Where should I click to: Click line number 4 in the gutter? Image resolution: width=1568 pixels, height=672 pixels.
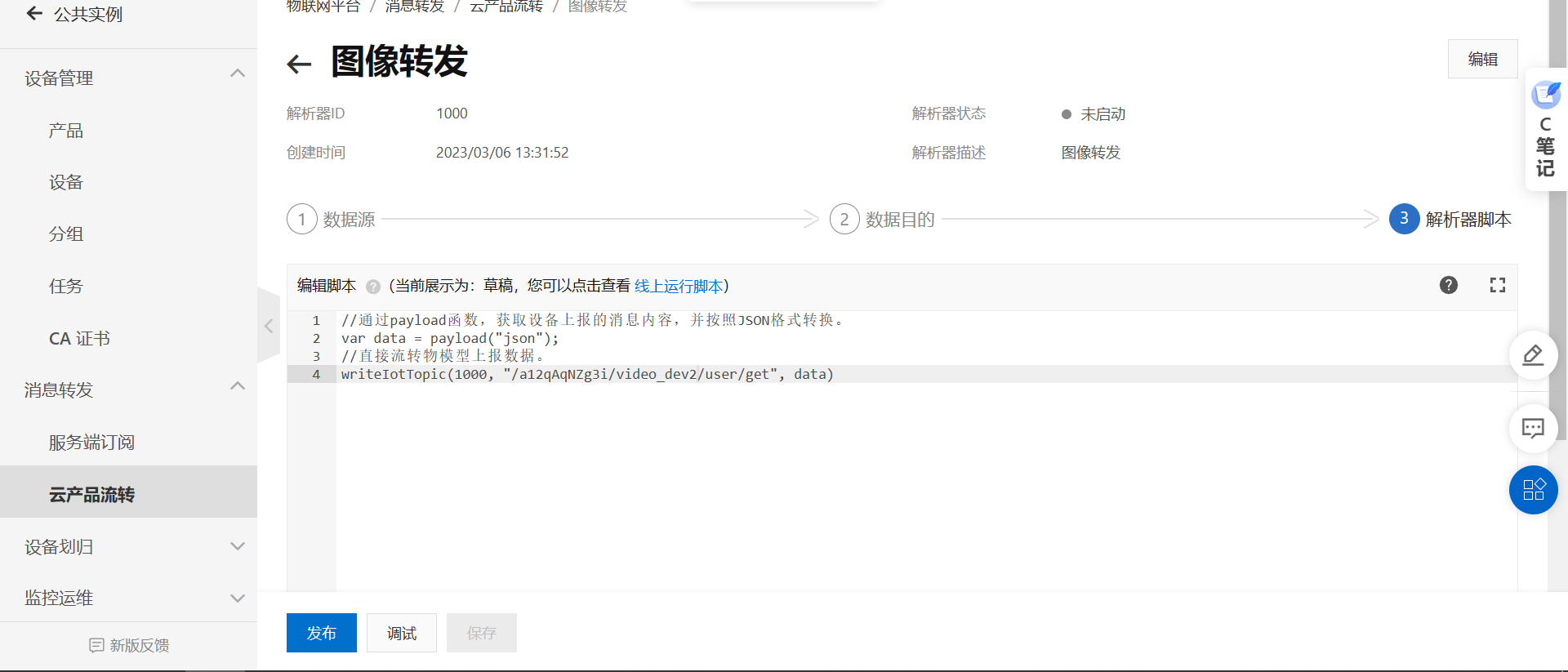316,374
